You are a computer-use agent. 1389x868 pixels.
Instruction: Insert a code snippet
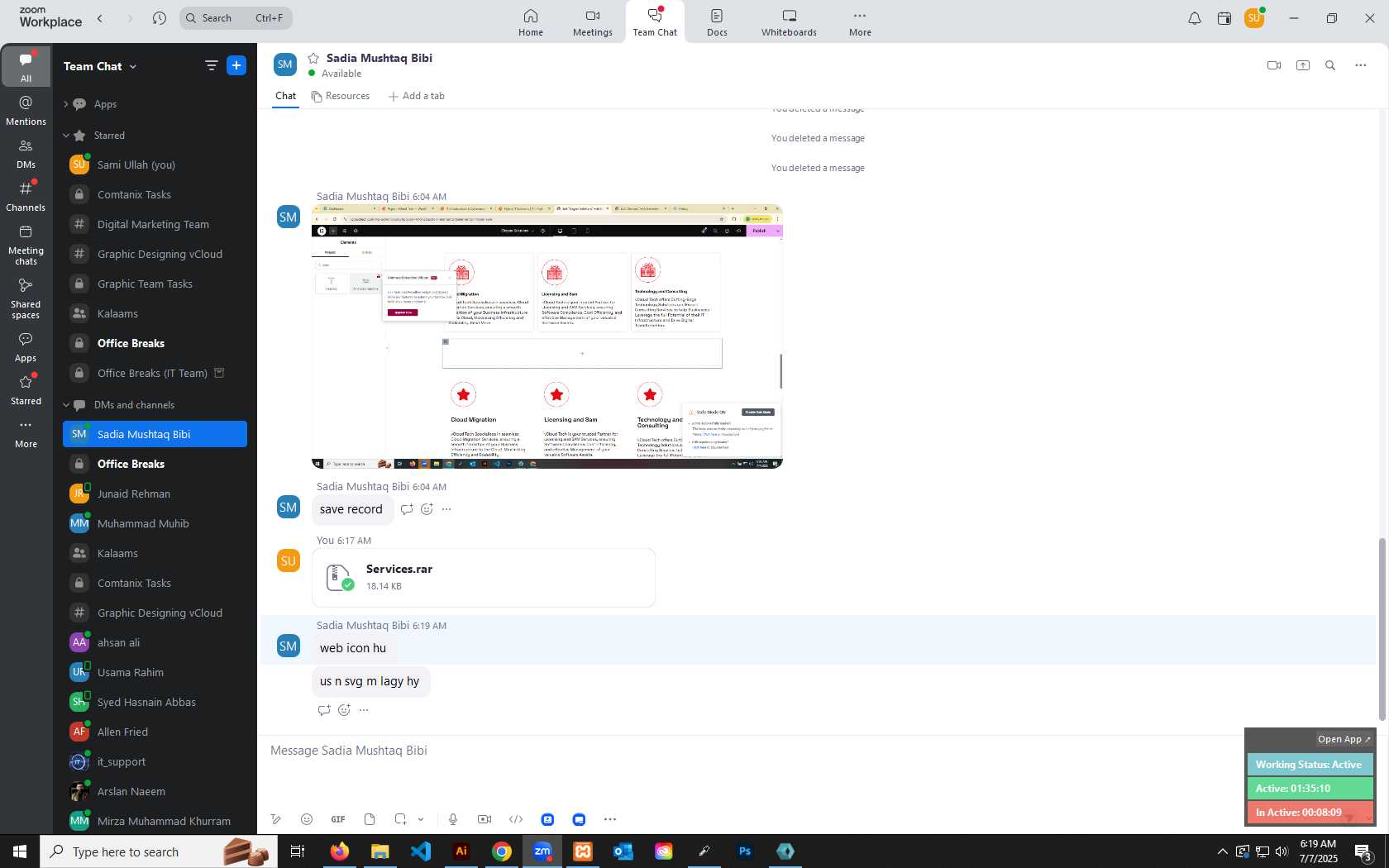pos(516,819)
